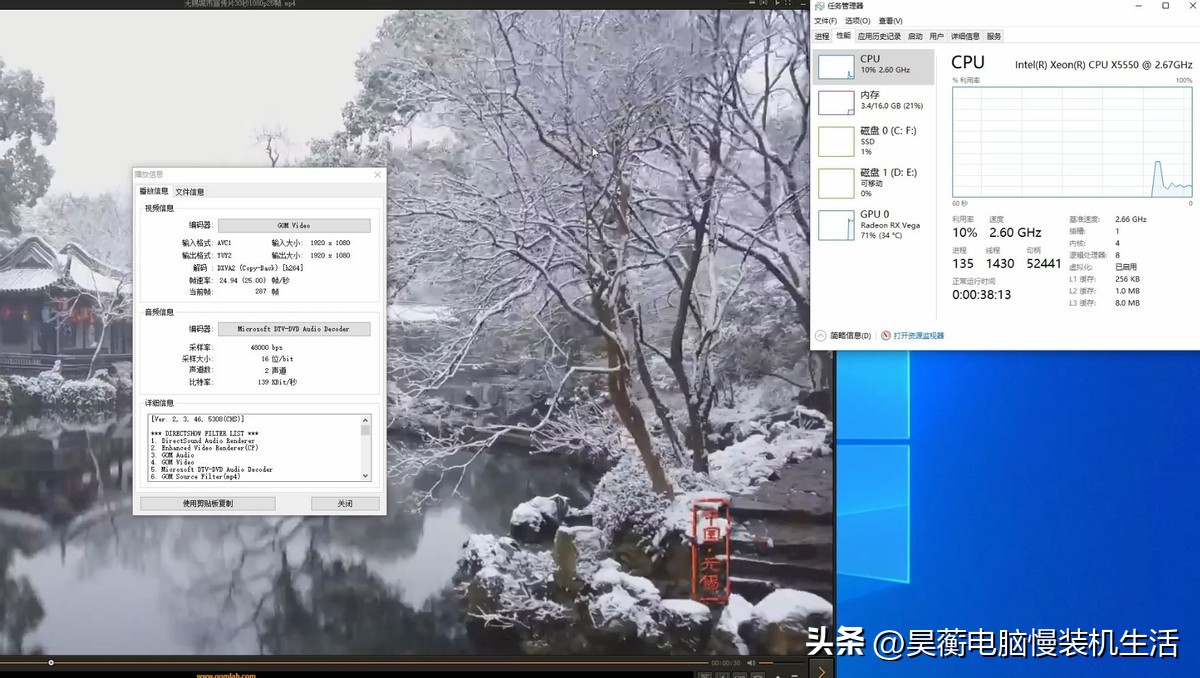The height and width of the screenshot is (678, 1200).
Task: Open the 文件信息 tab in playback info dialog
Action: 188,191
